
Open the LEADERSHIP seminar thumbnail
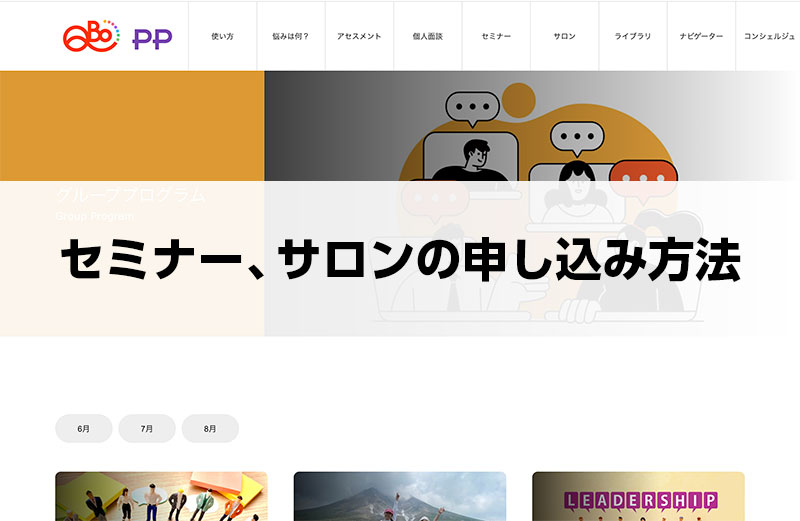(638, 497)
